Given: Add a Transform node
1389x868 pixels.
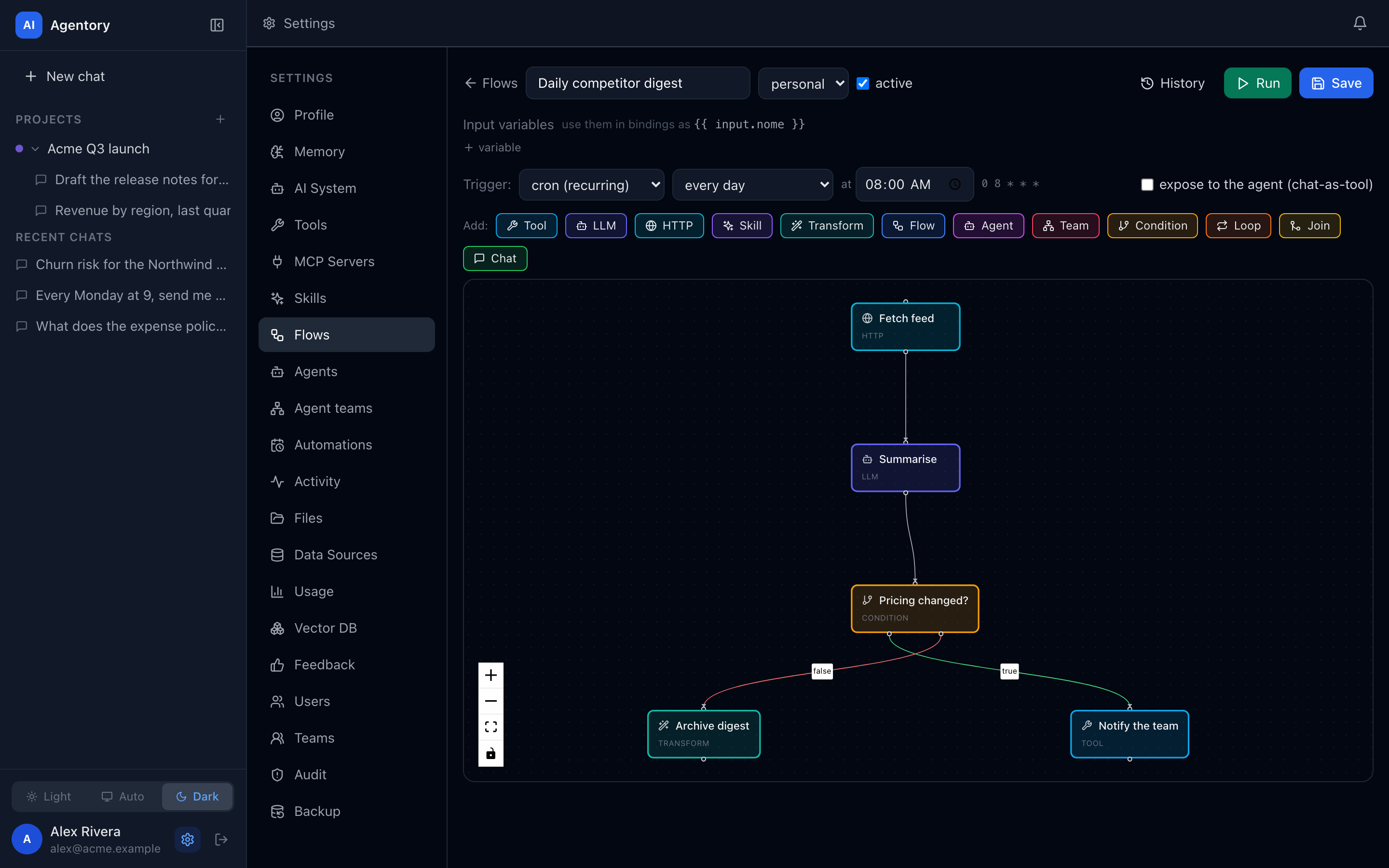Looking at the screenshot, I should click(827, 226).
